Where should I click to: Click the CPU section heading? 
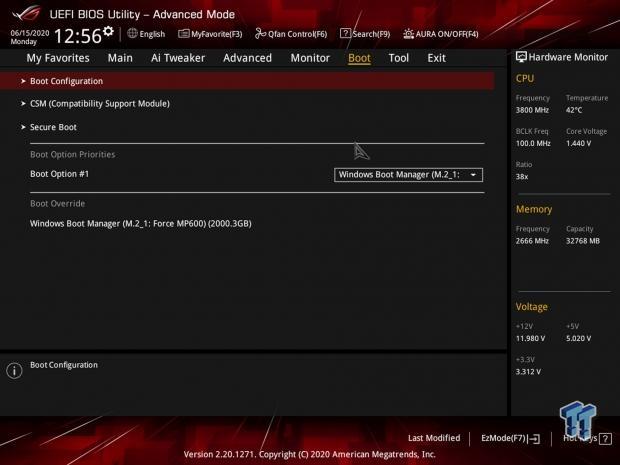coord(525,78)
